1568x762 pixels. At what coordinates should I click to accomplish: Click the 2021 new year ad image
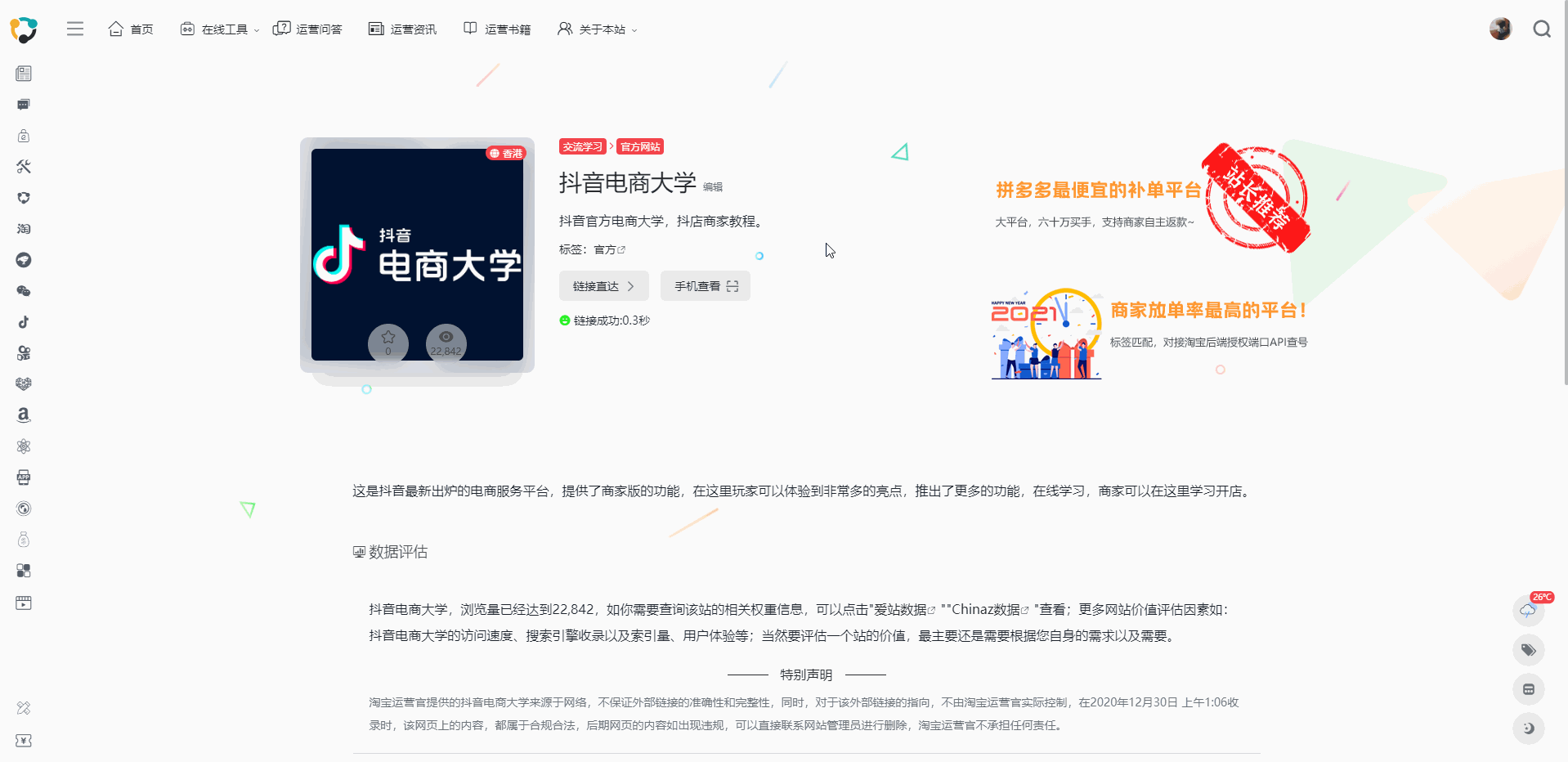tap(1046, 334)
